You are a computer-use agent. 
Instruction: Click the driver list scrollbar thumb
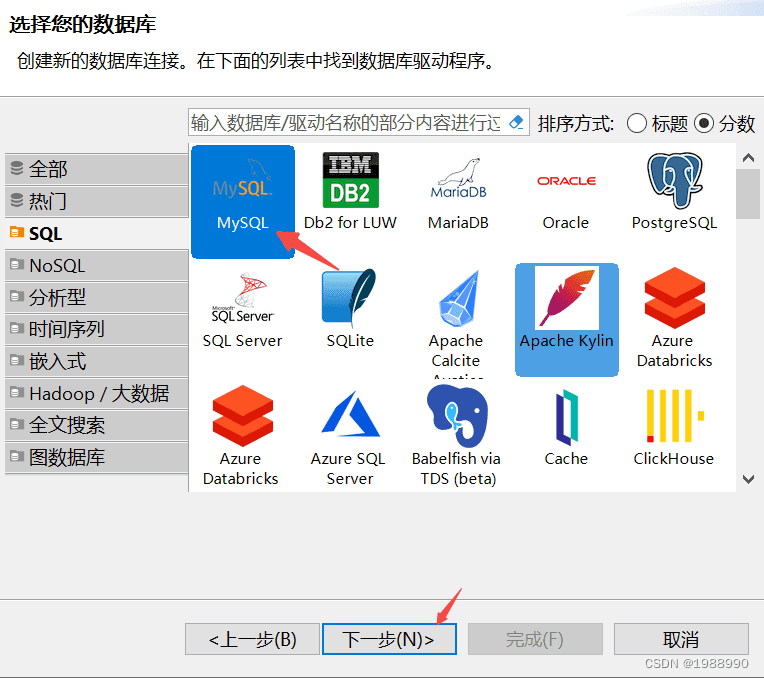tap(748, 194)
